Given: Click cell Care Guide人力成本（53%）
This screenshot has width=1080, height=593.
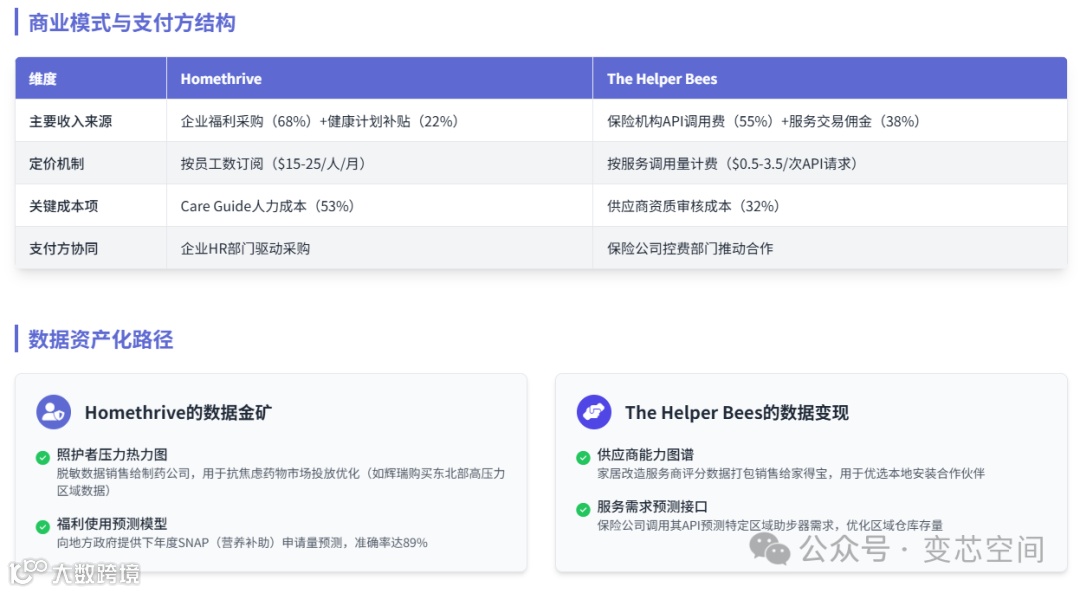Looking at the screenshot, I should point(380,206).
